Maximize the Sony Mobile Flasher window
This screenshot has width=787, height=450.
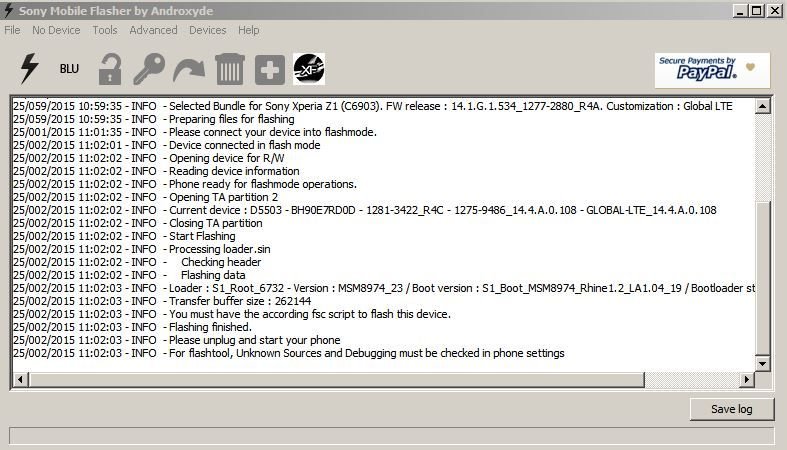point(757,11)
